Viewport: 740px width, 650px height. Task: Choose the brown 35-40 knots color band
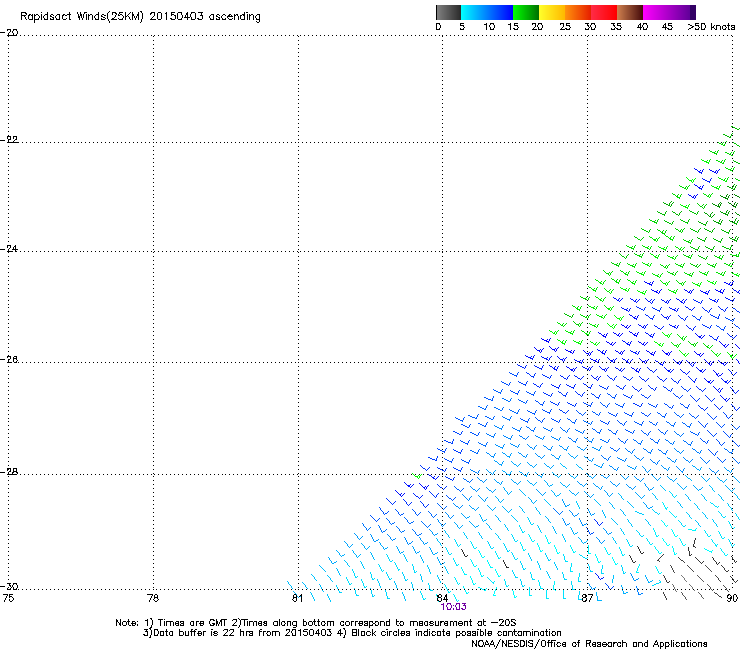pos(630,12)
